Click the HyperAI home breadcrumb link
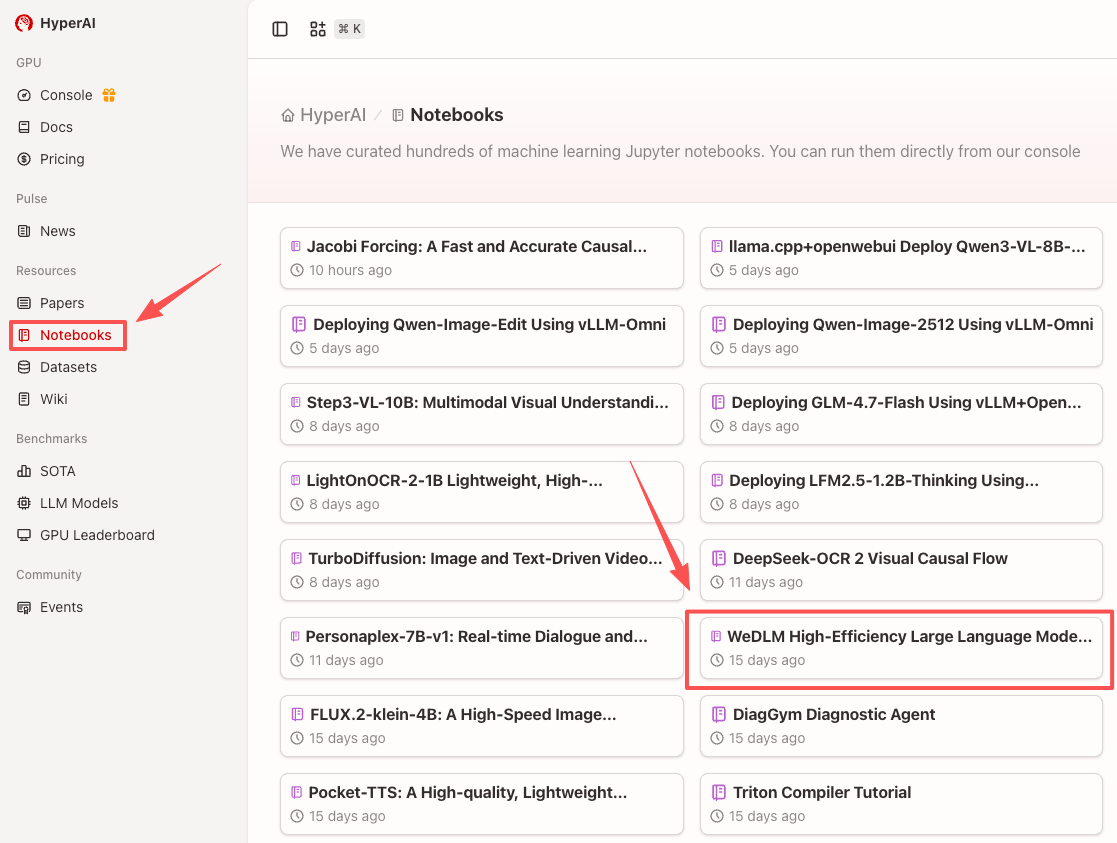 pos(323,115)
